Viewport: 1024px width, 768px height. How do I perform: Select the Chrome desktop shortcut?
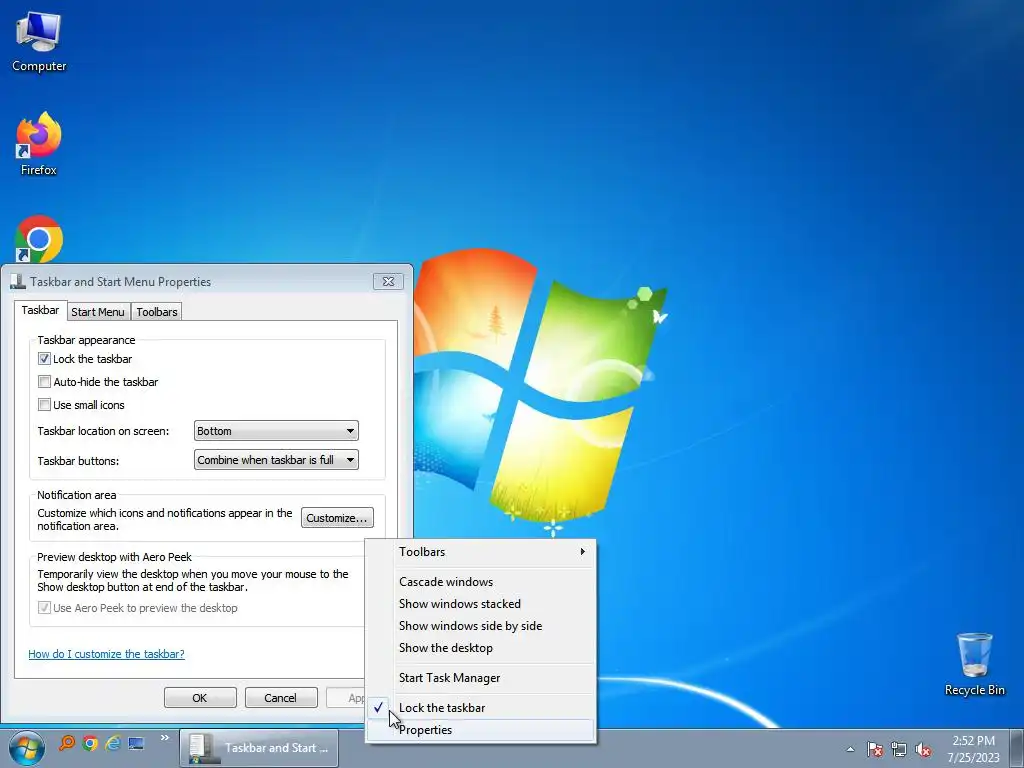tap(39, 239)
